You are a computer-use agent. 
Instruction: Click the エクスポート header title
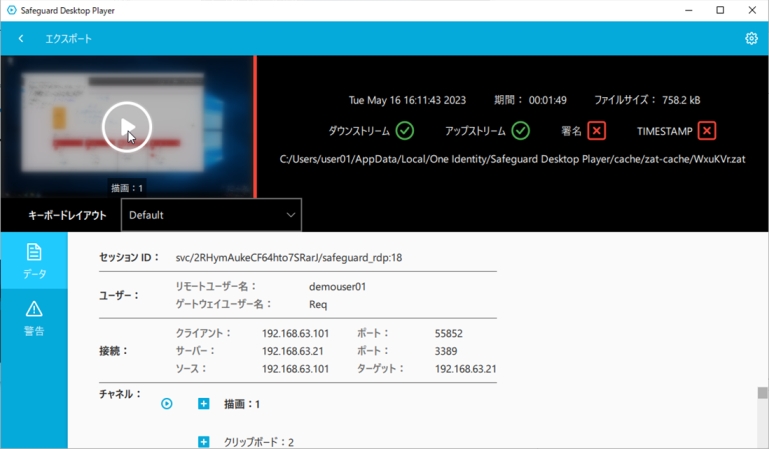[x=69, y=39]
